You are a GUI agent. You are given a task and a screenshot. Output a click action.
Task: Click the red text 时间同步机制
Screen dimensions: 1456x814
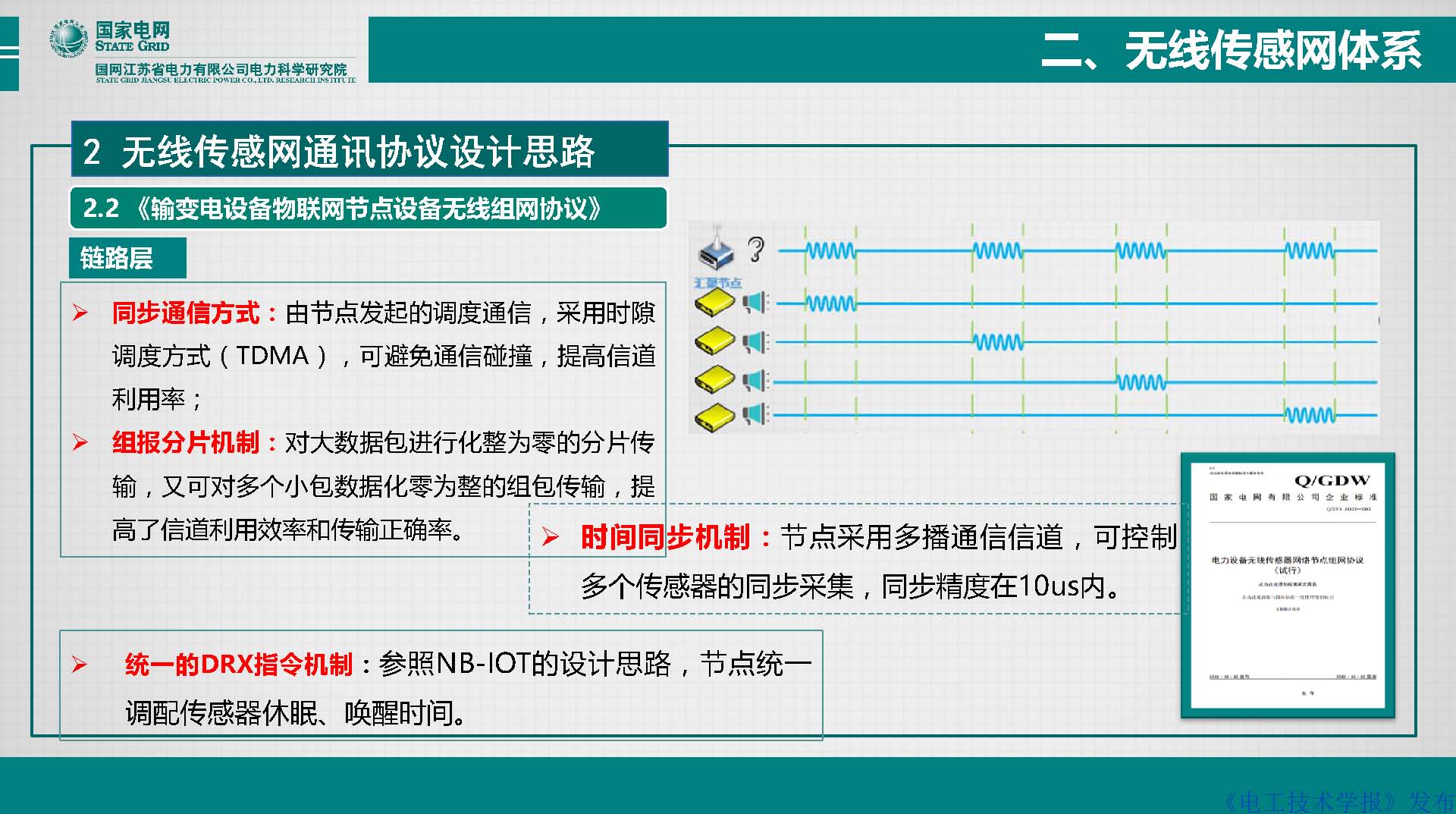click(x=665, y=537)
